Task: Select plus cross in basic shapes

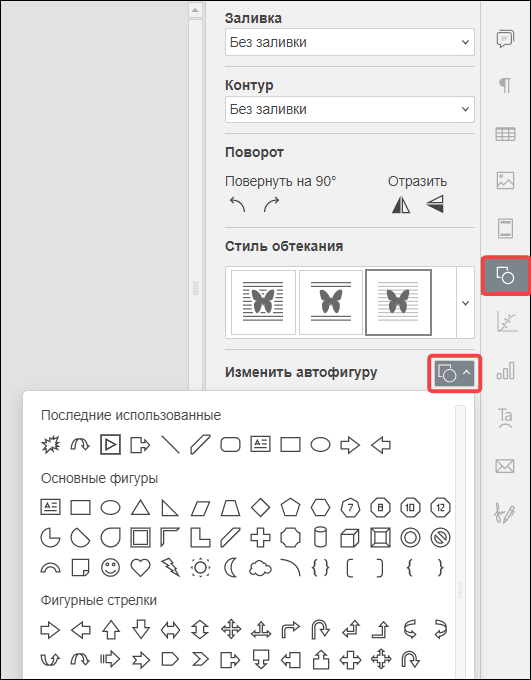Action: 260,538
